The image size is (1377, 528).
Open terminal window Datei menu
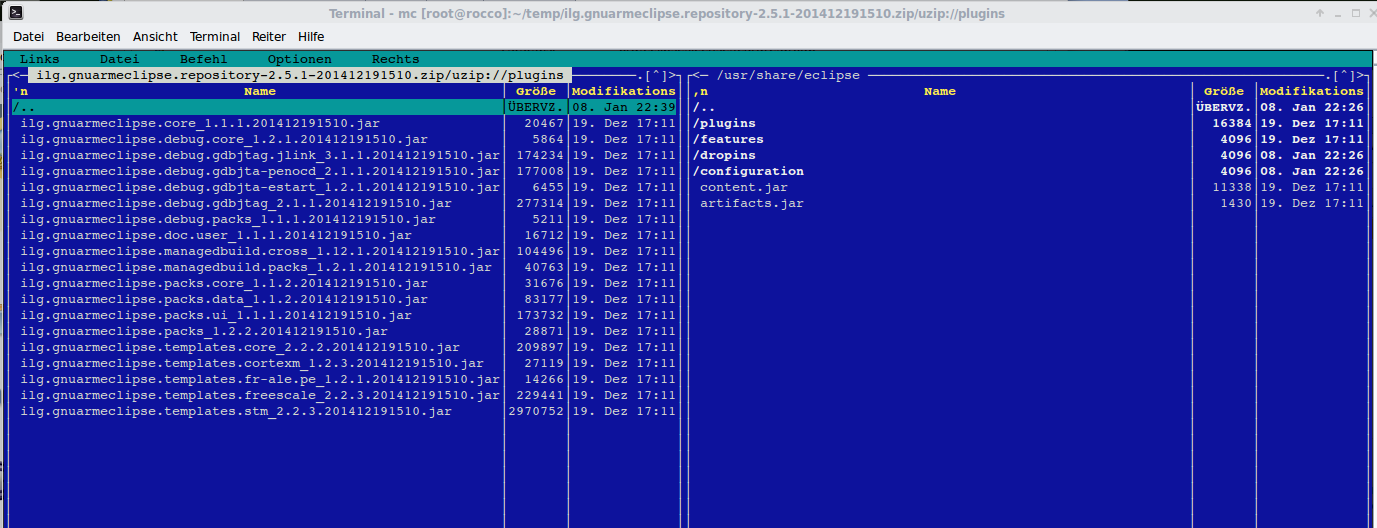point(28,36)
